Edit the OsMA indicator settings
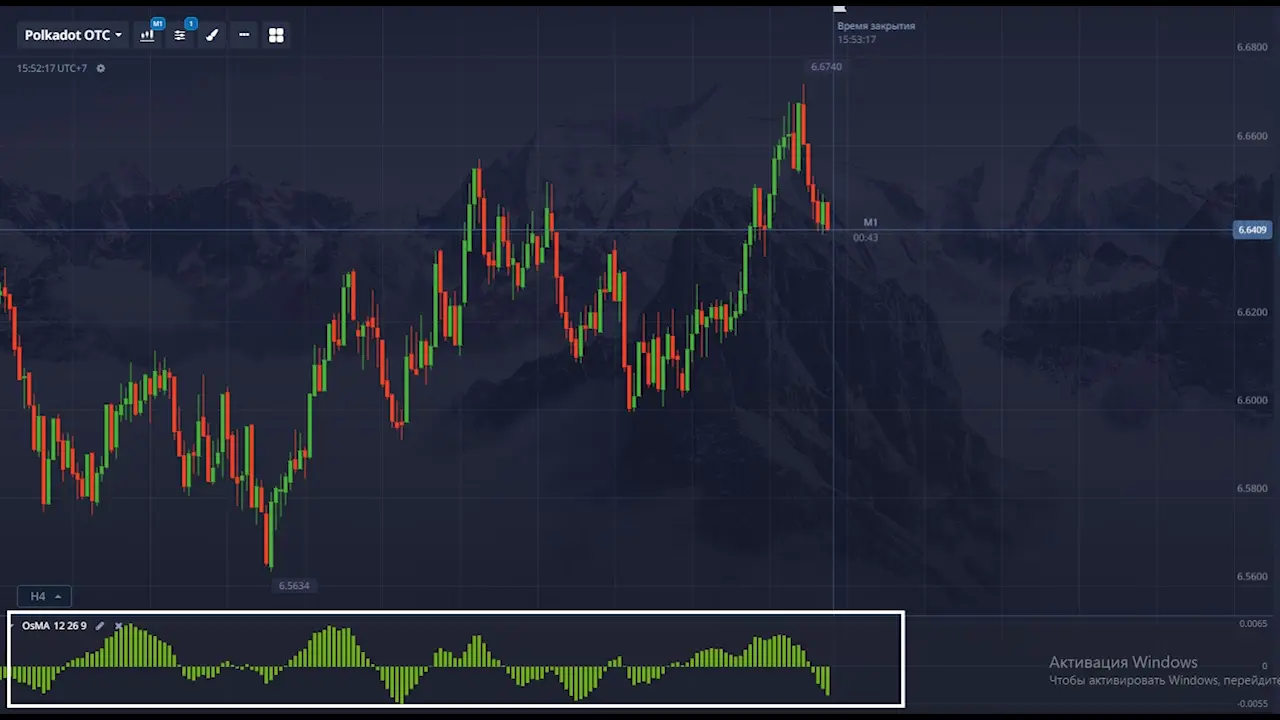The height and width of the screenshot is (720, 1280). click(99, 626)
